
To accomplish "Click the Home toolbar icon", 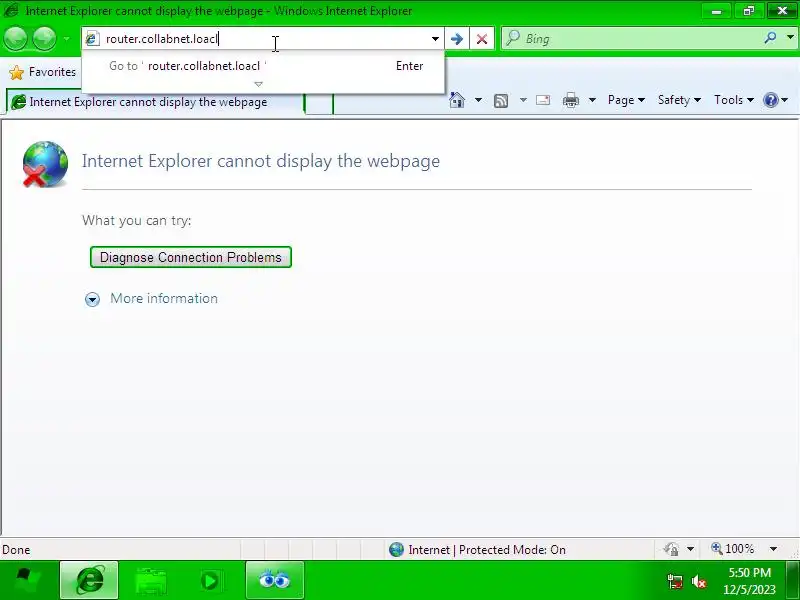I will tap(457, 100).
